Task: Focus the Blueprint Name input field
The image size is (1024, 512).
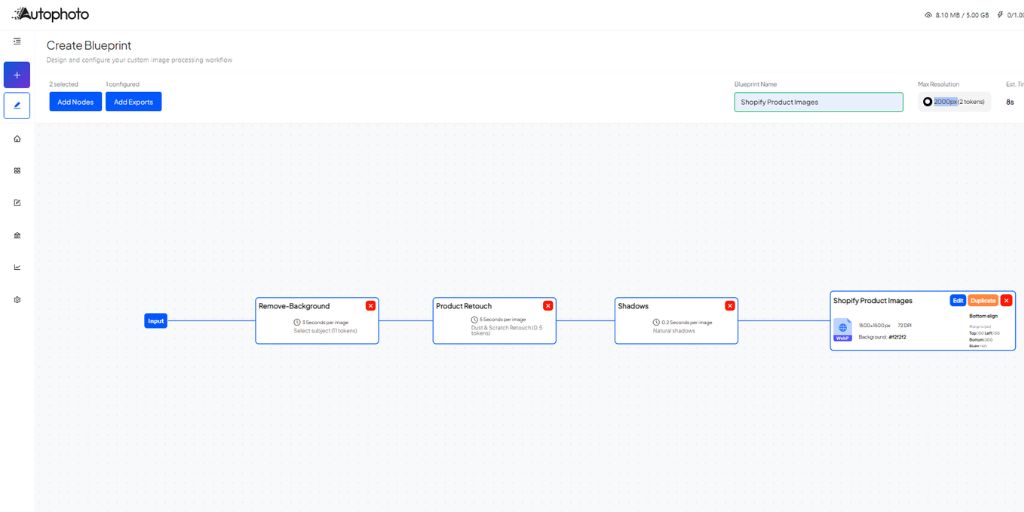Action: (x=818, y=102)
